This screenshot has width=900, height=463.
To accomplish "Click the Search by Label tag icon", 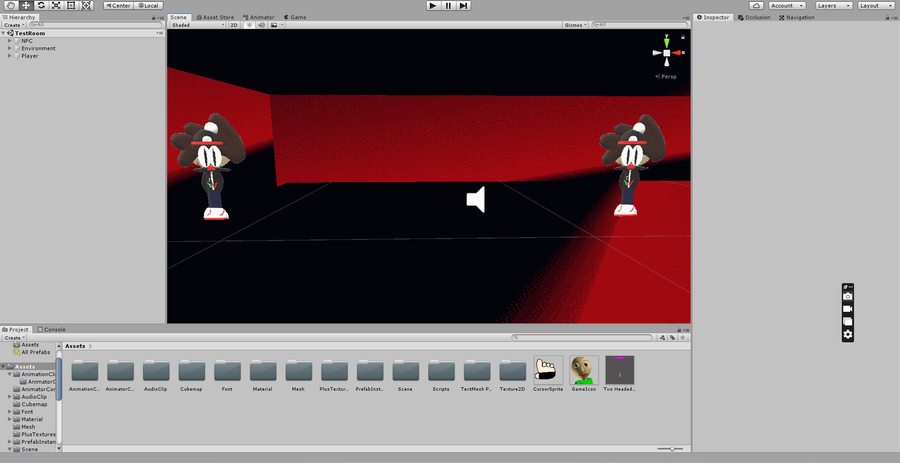I will click(672, 337).
